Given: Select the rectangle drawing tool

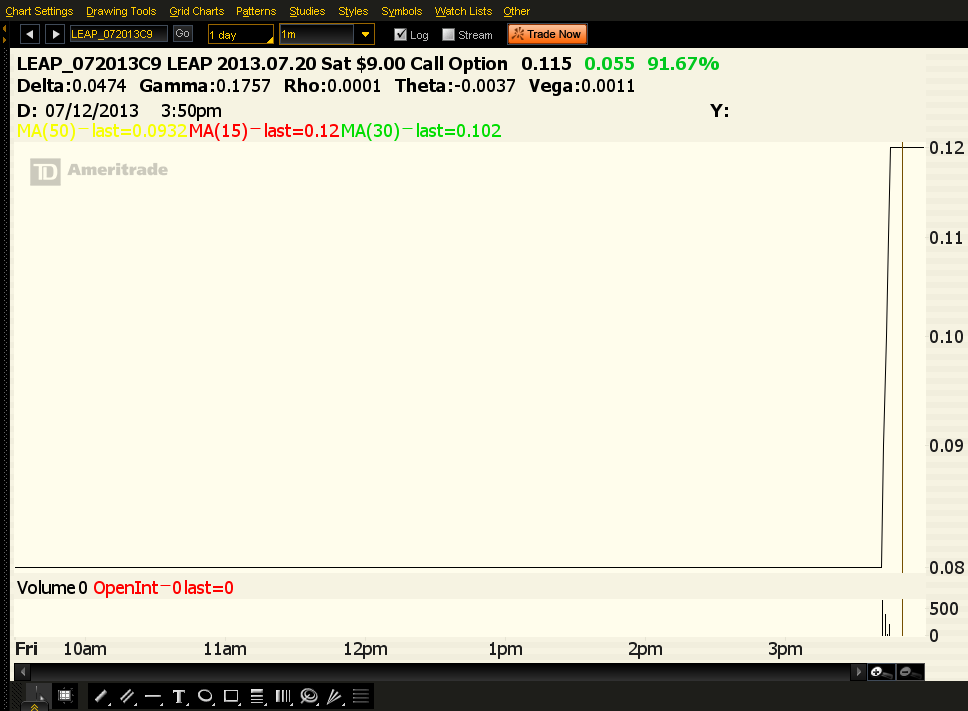Looking at the screenshot, I should pos(231,696).
